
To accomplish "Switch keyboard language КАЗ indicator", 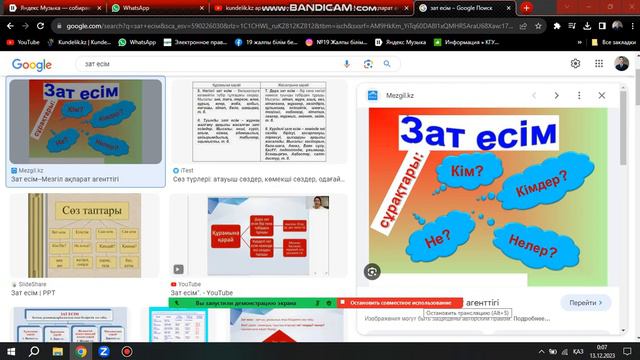I will (x=578, y=351).
